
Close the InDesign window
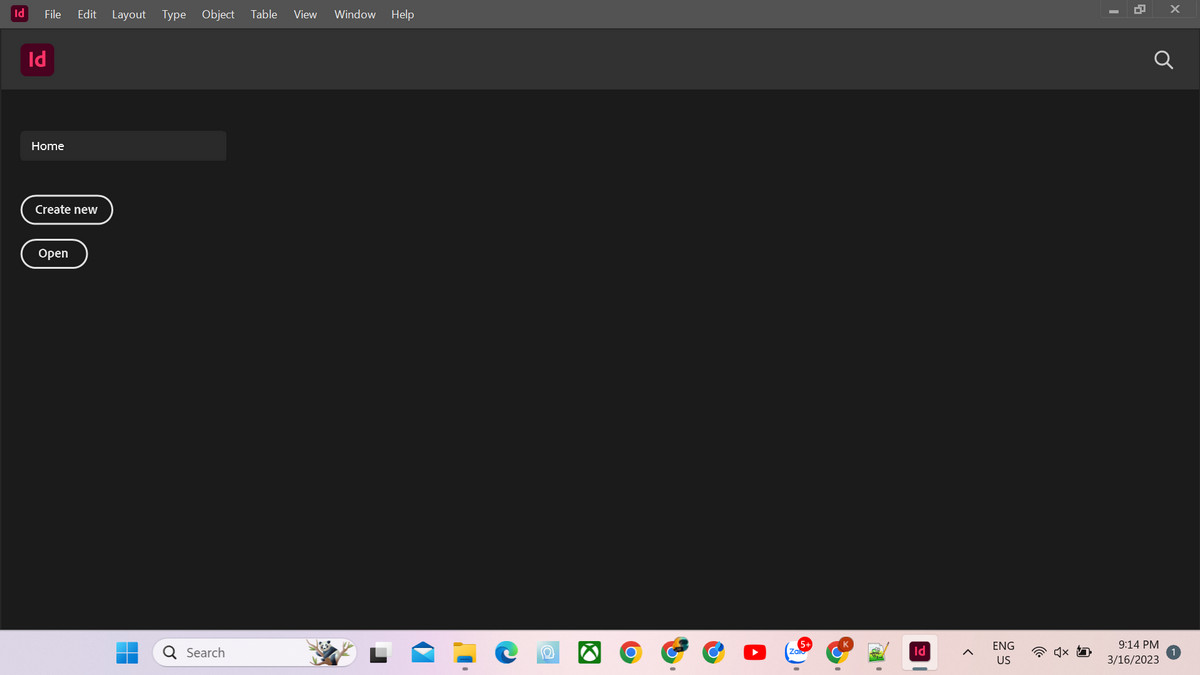click(1175, 9)
